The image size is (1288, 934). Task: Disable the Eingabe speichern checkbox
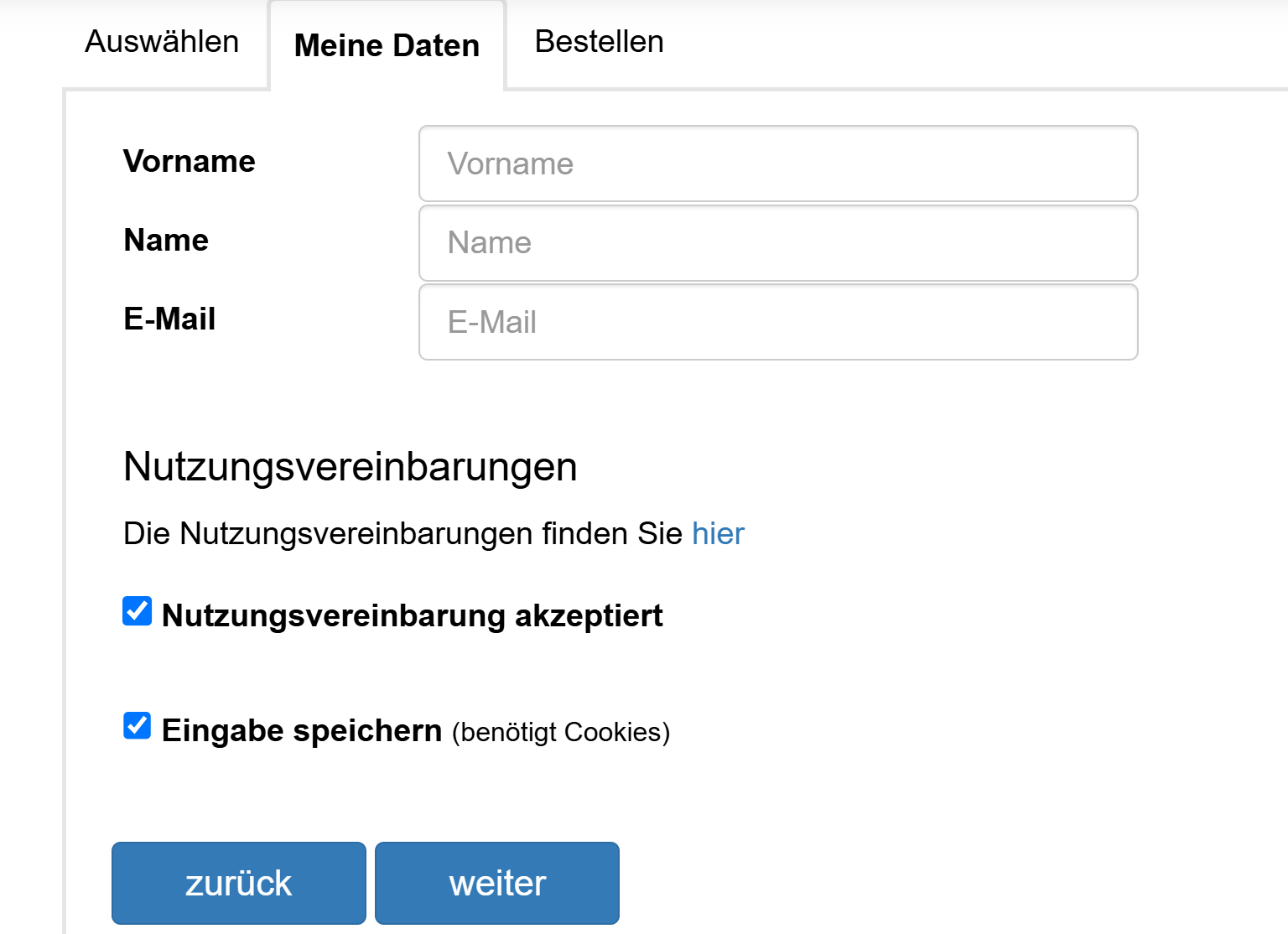(x=137, y=726)
